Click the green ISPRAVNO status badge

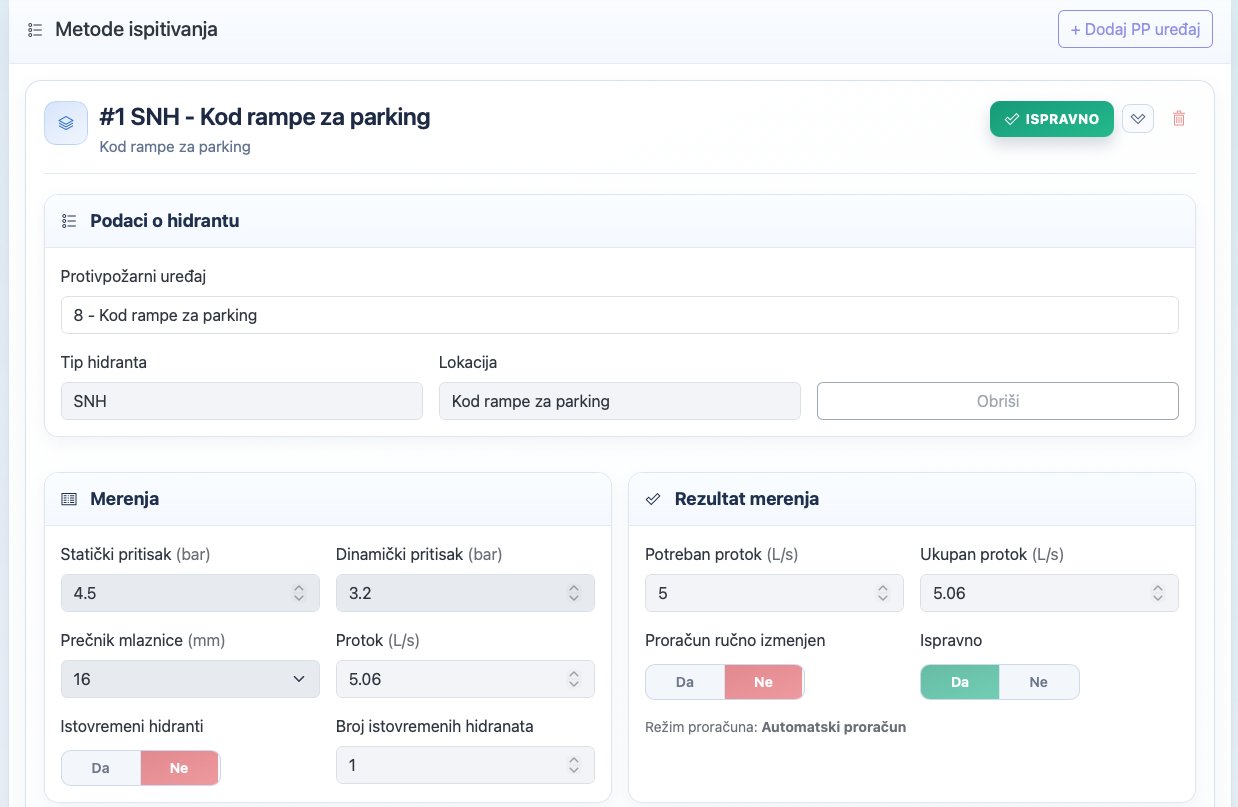point(1051,119)
